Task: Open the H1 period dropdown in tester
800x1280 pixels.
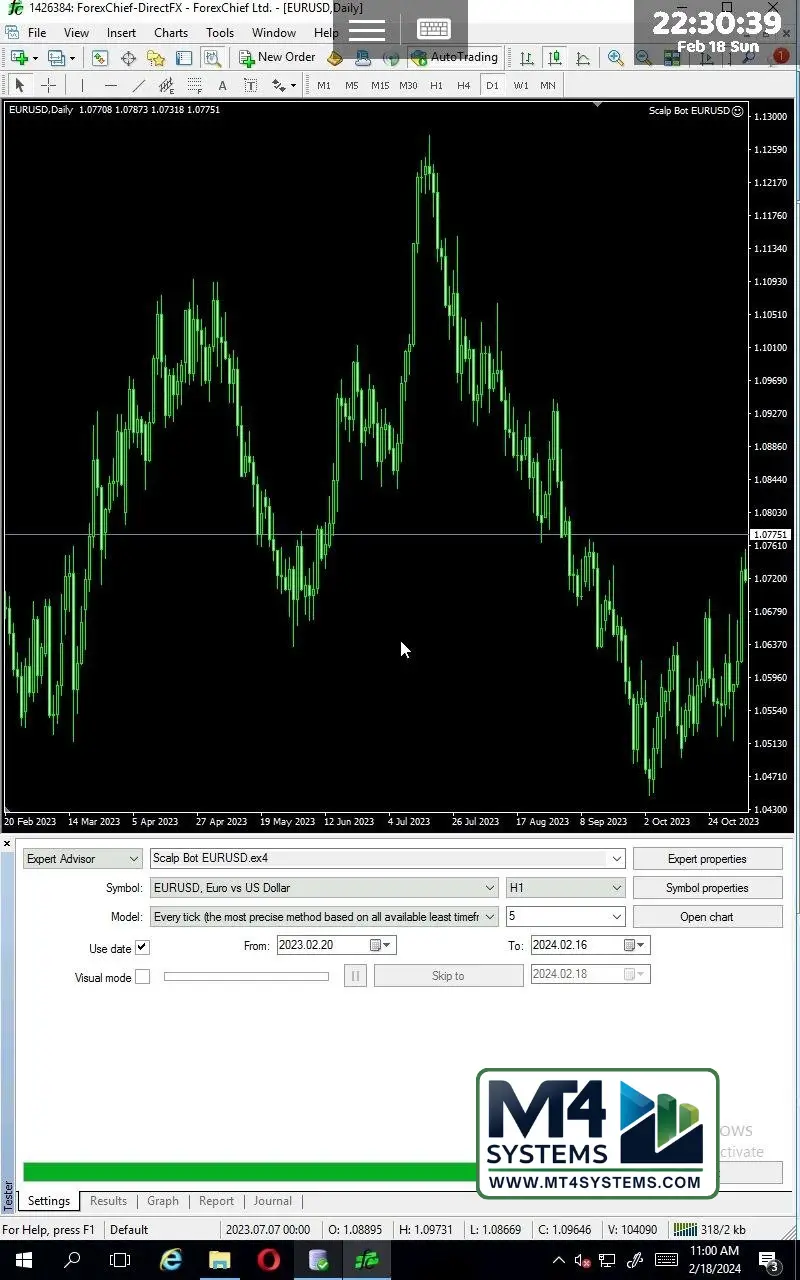Action: [565, 888]
